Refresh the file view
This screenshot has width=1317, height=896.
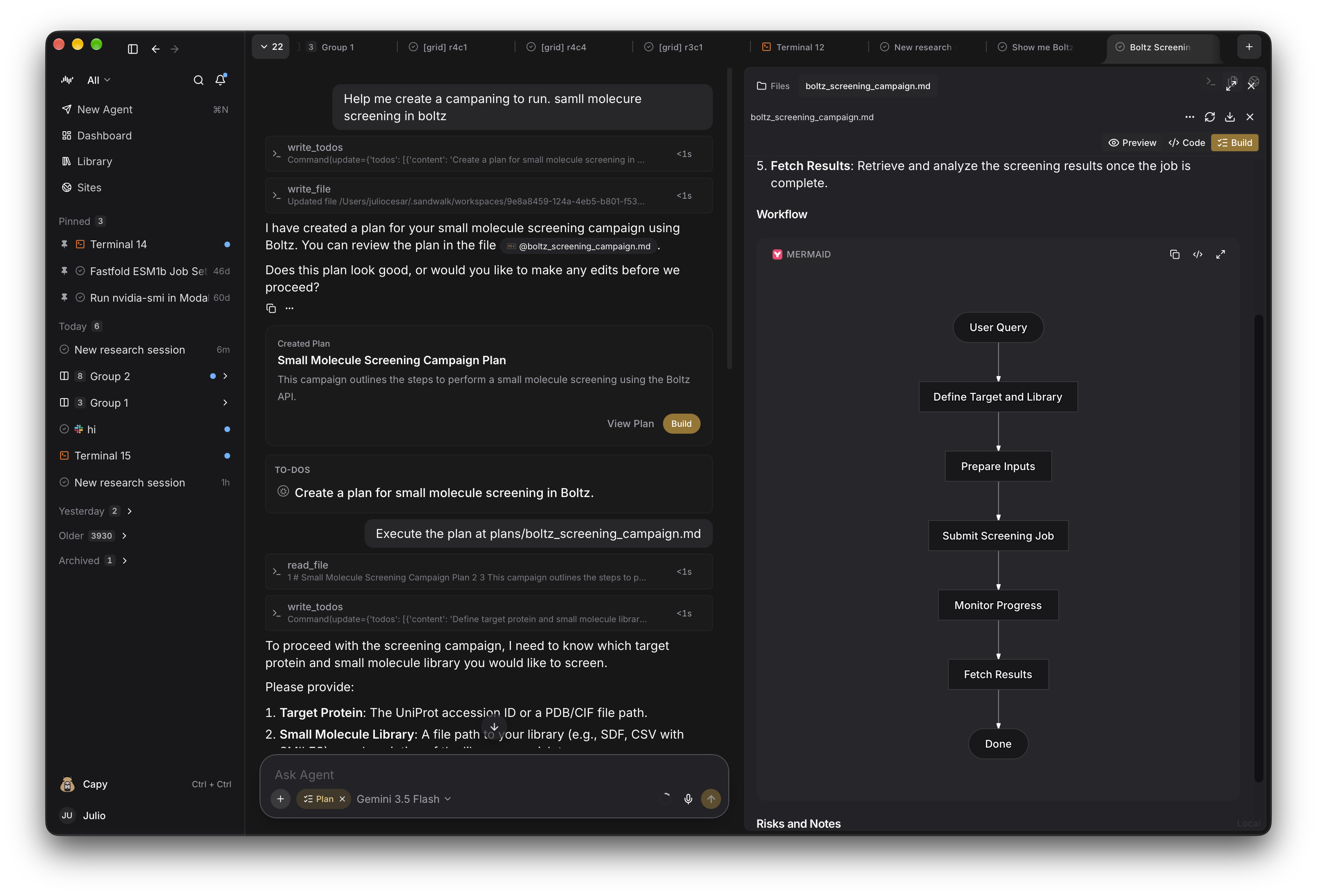(1209, 117)
